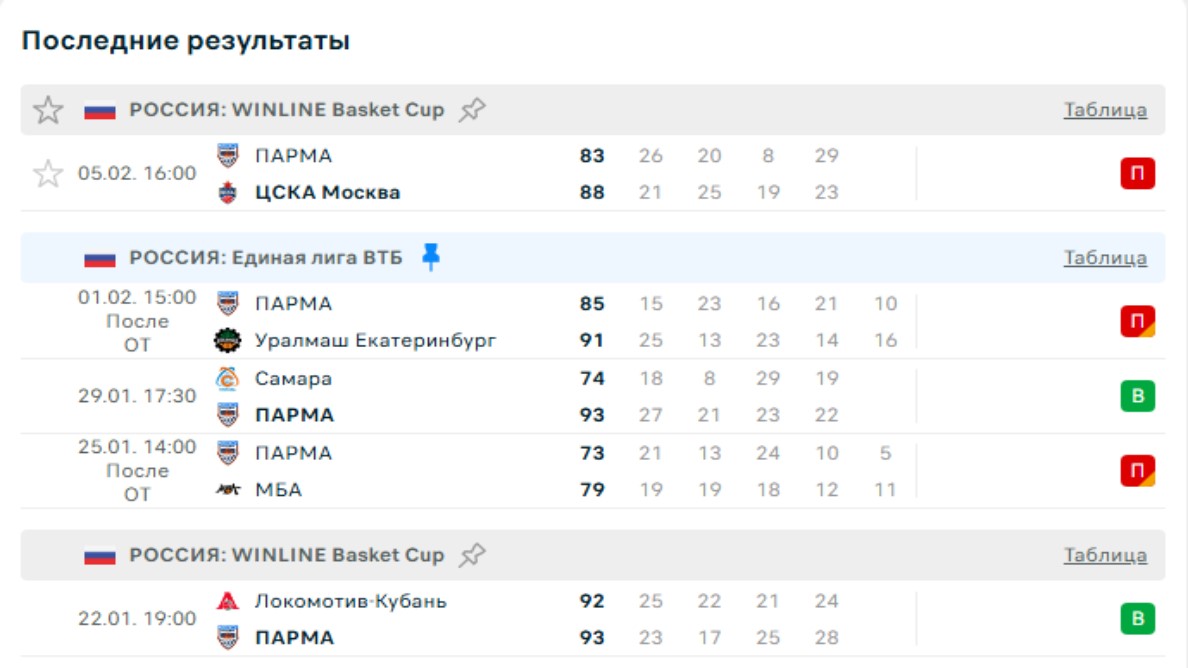Click the Самара team logo
Screen dimensions: 1188x668
228,379
